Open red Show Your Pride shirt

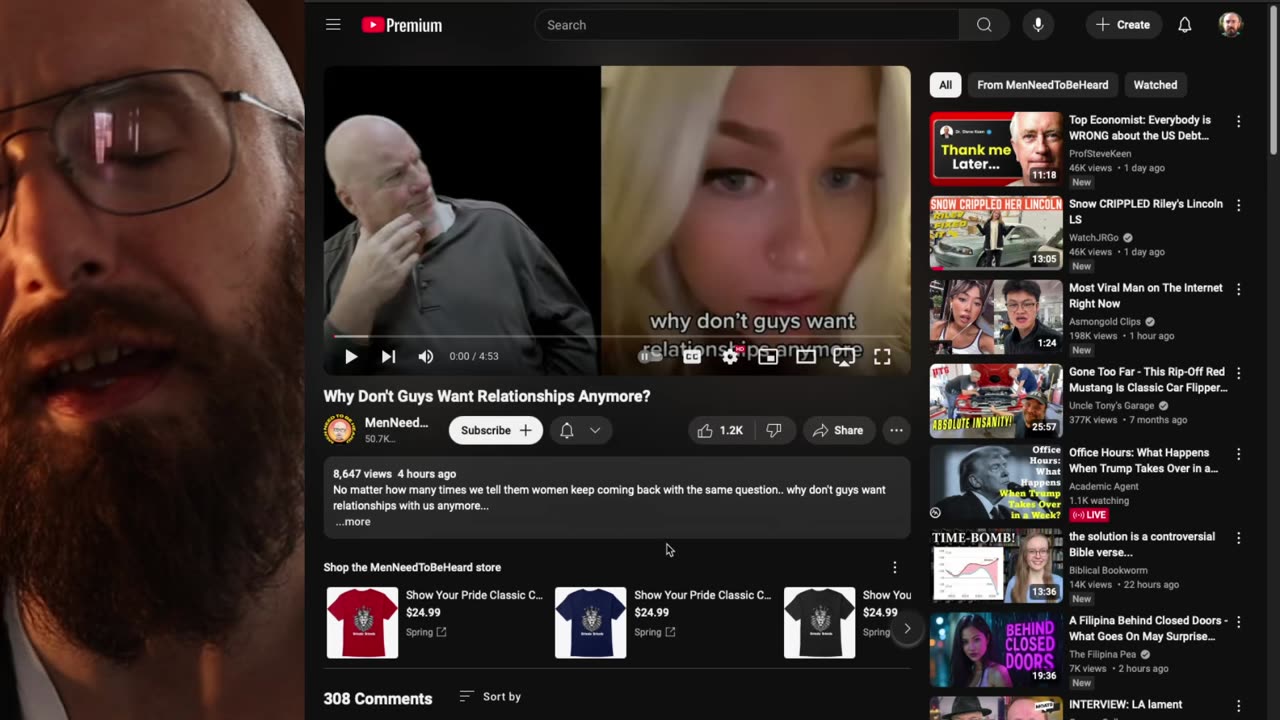coord(362,623)
